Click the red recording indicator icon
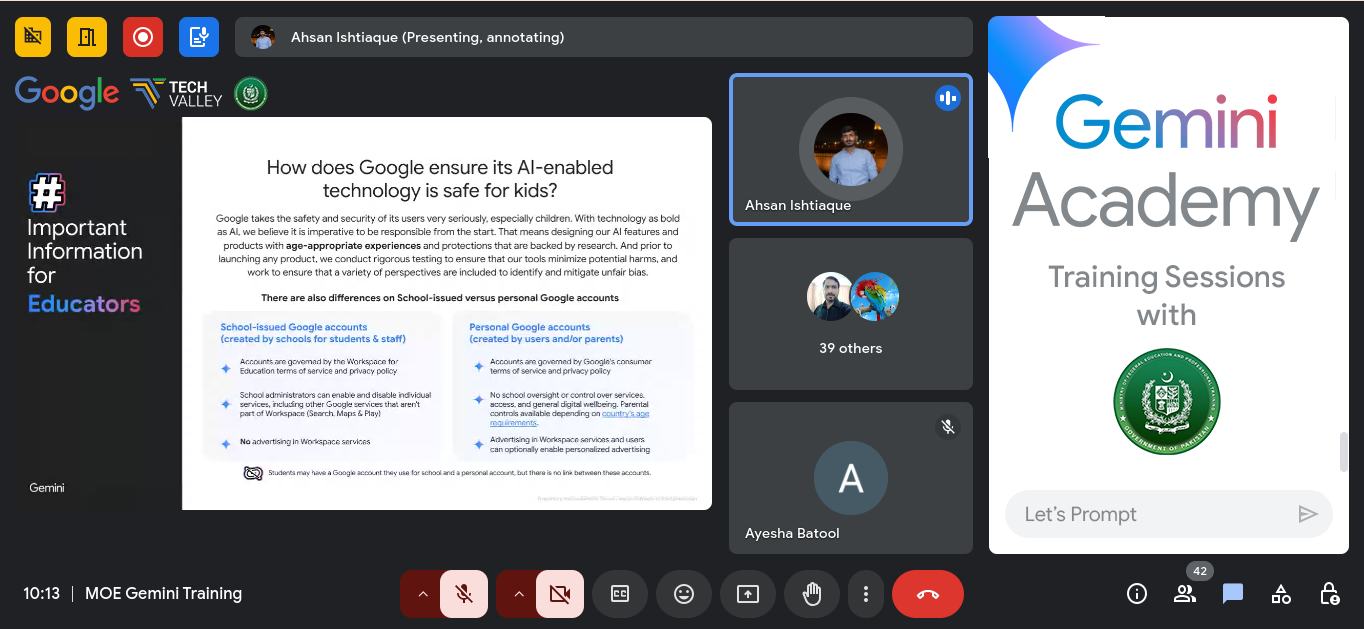 [143, 37]
